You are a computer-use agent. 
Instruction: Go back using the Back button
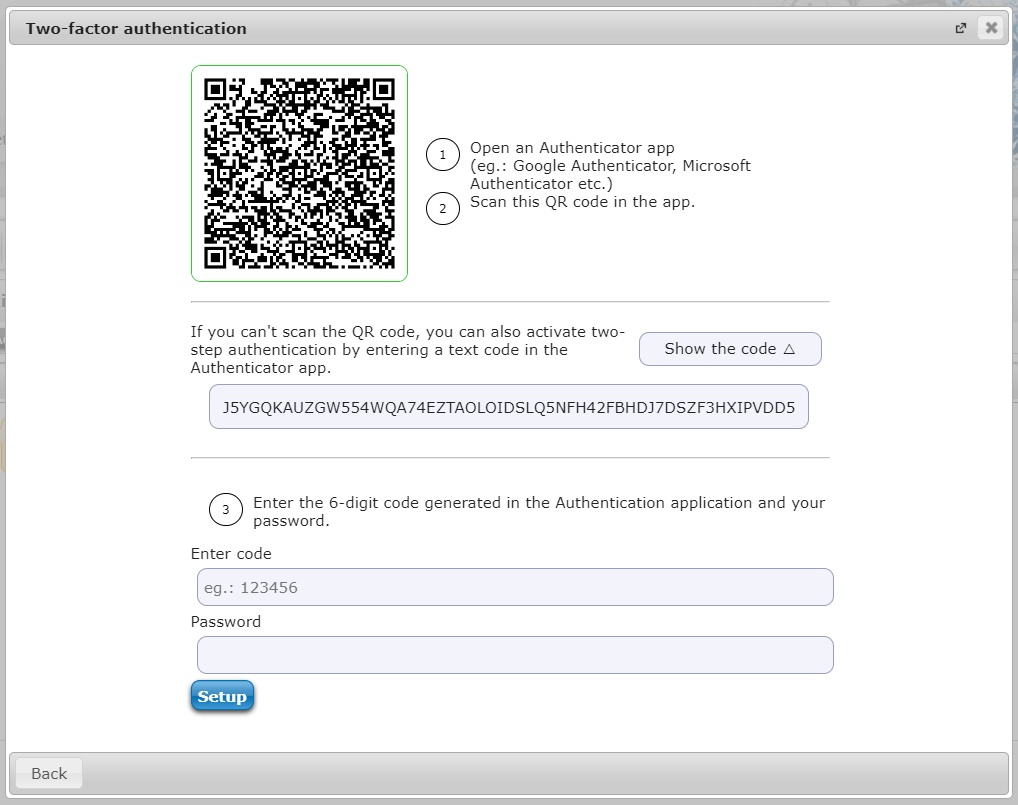click(x=49, y=773)
